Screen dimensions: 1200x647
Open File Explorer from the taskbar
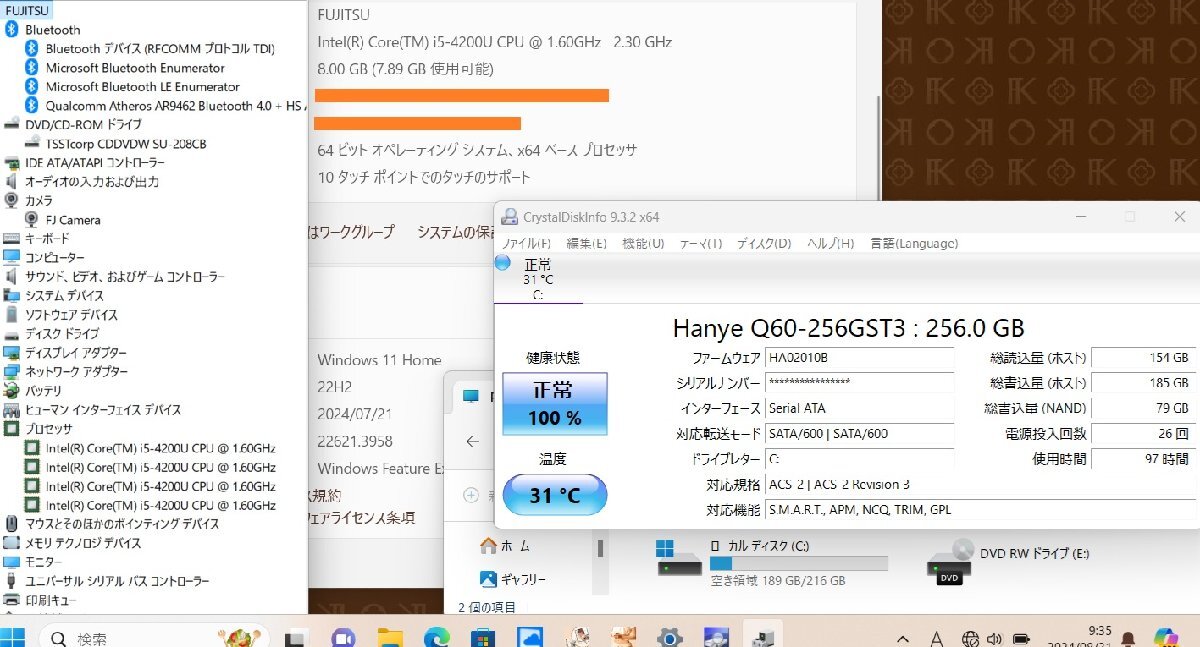390,638
